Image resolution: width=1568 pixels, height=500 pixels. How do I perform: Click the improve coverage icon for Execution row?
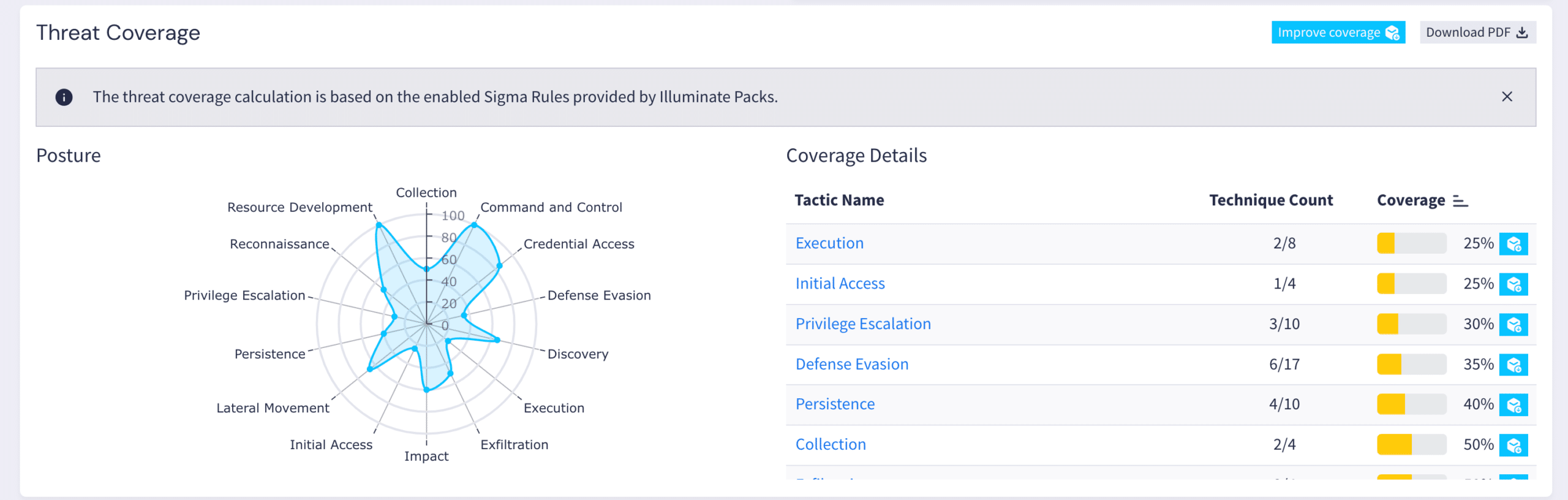coord(1513,244)
